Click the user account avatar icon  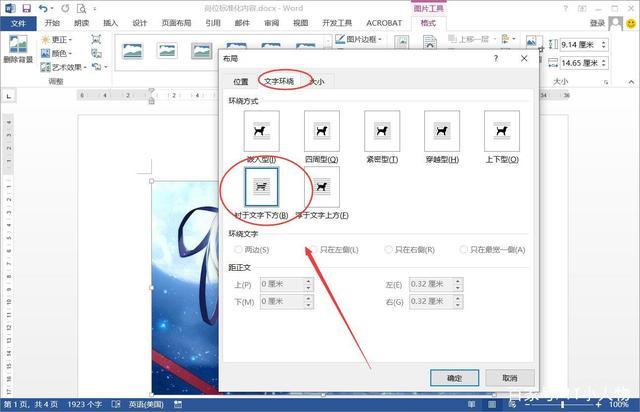(616, 23)
